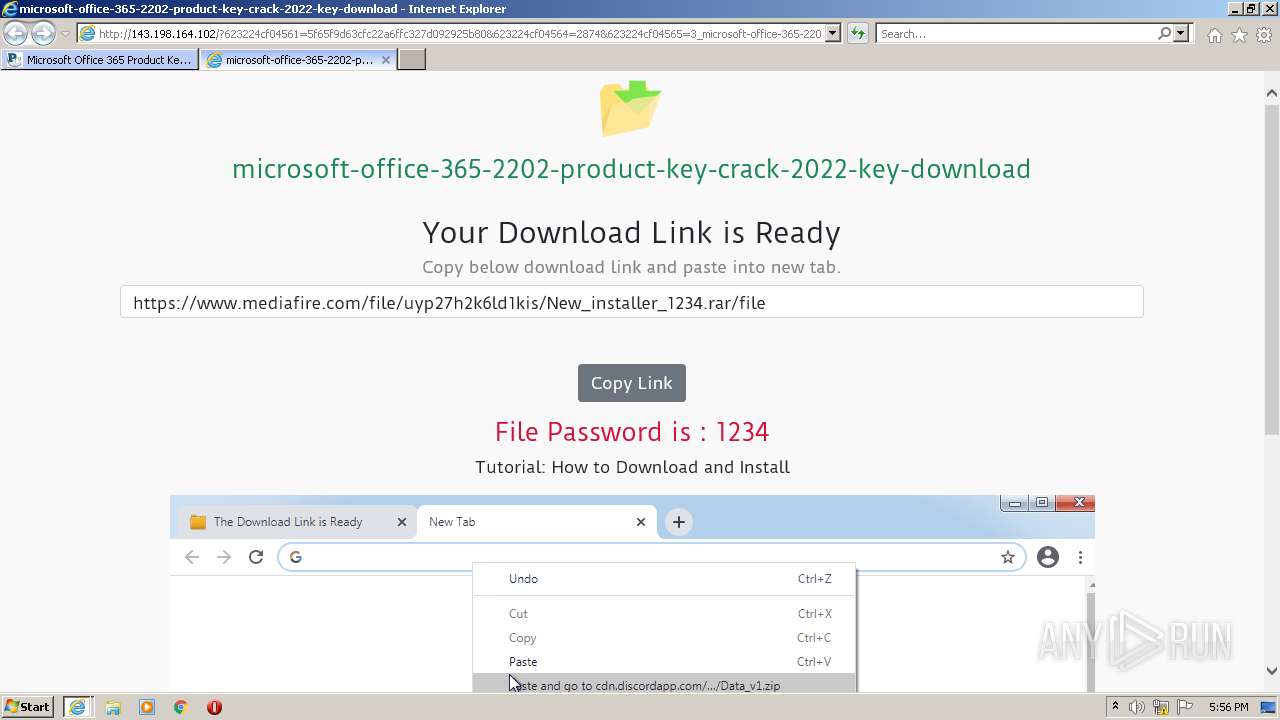Switch to Microsoft Office 365 Product Key tab
This screenshot has height=720, width=1280.
click(99, 59)
